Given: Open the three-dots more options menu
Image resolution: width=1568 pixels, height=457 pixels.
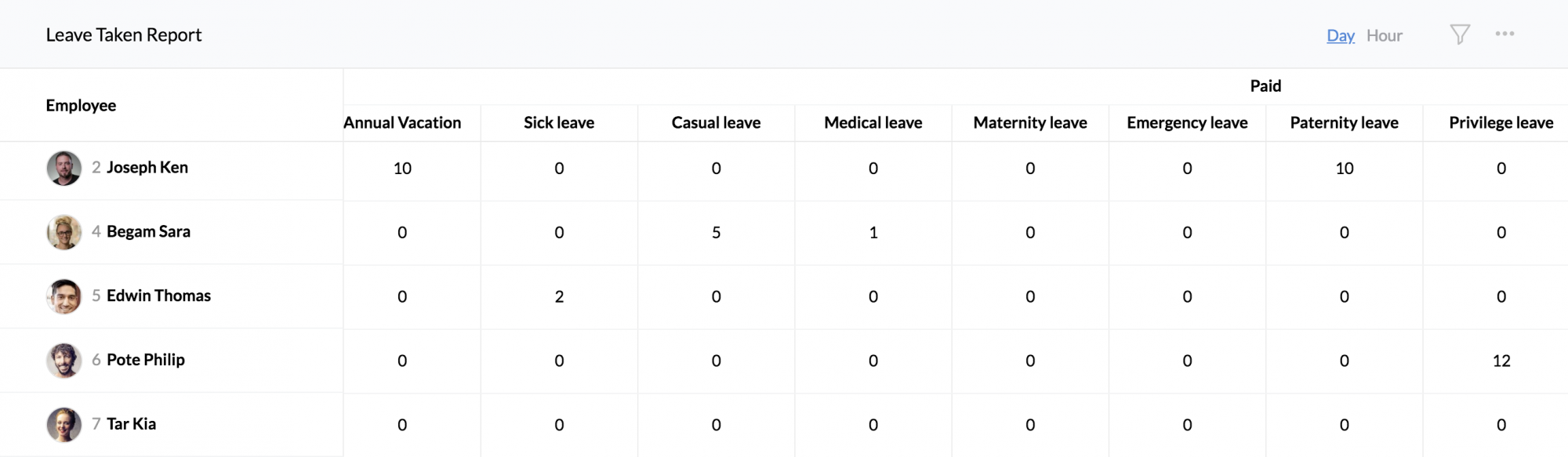Looking at the screenshot, I should (1504, 34).
